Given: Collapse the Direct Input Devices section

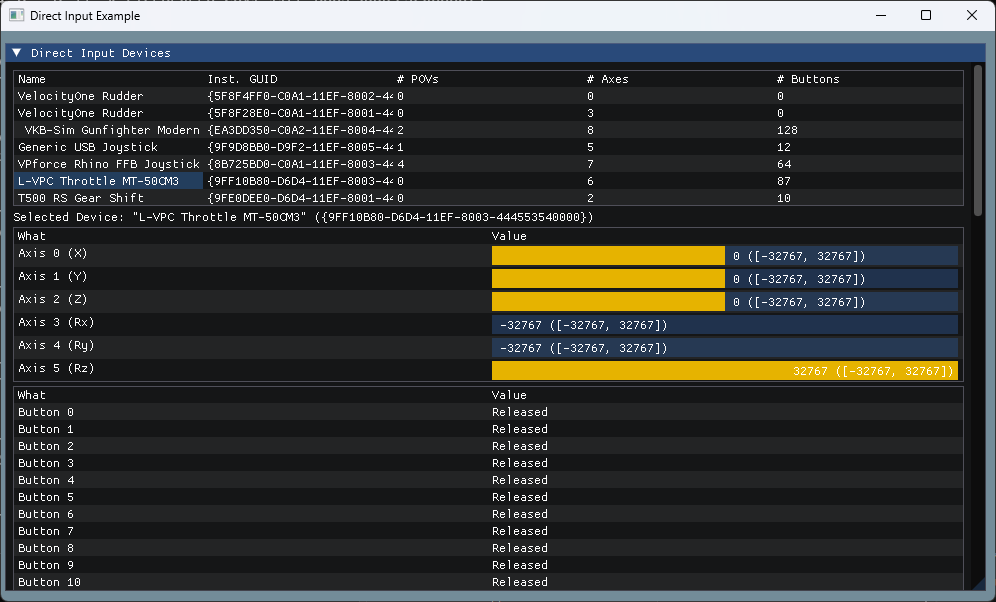Looking at the screenshot, I should pos(16,52).
